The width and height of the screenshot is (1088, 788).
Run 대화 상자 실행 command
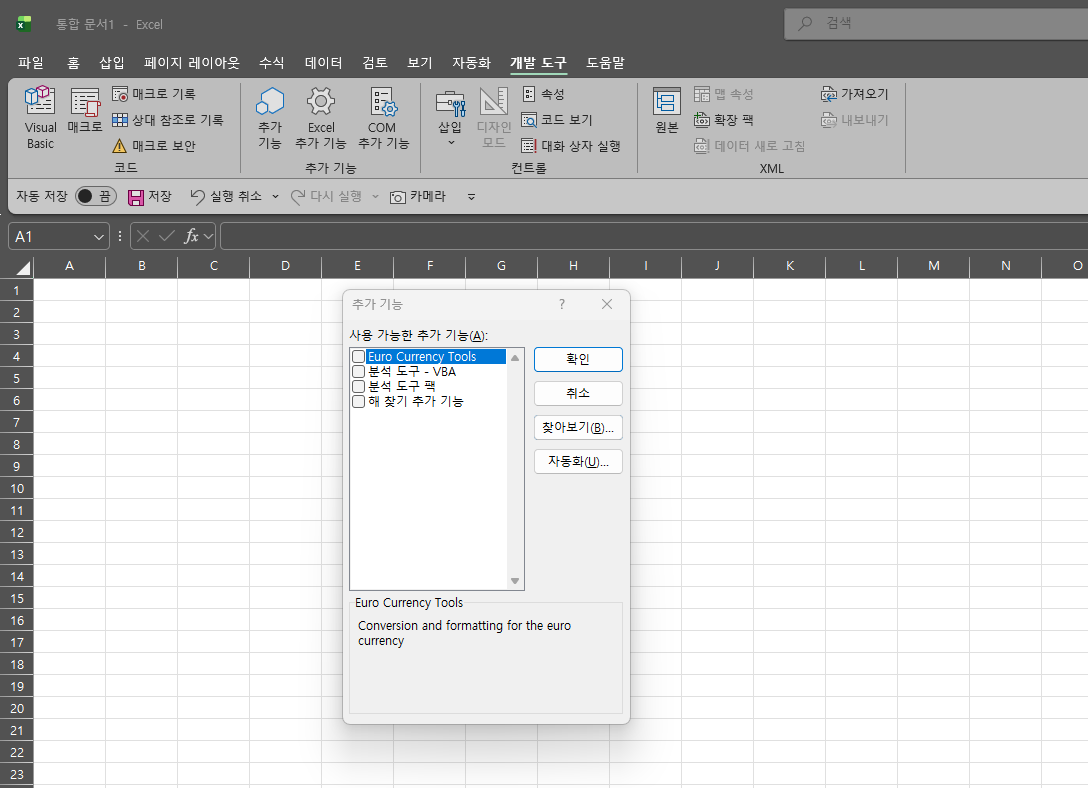pos(571,146)
